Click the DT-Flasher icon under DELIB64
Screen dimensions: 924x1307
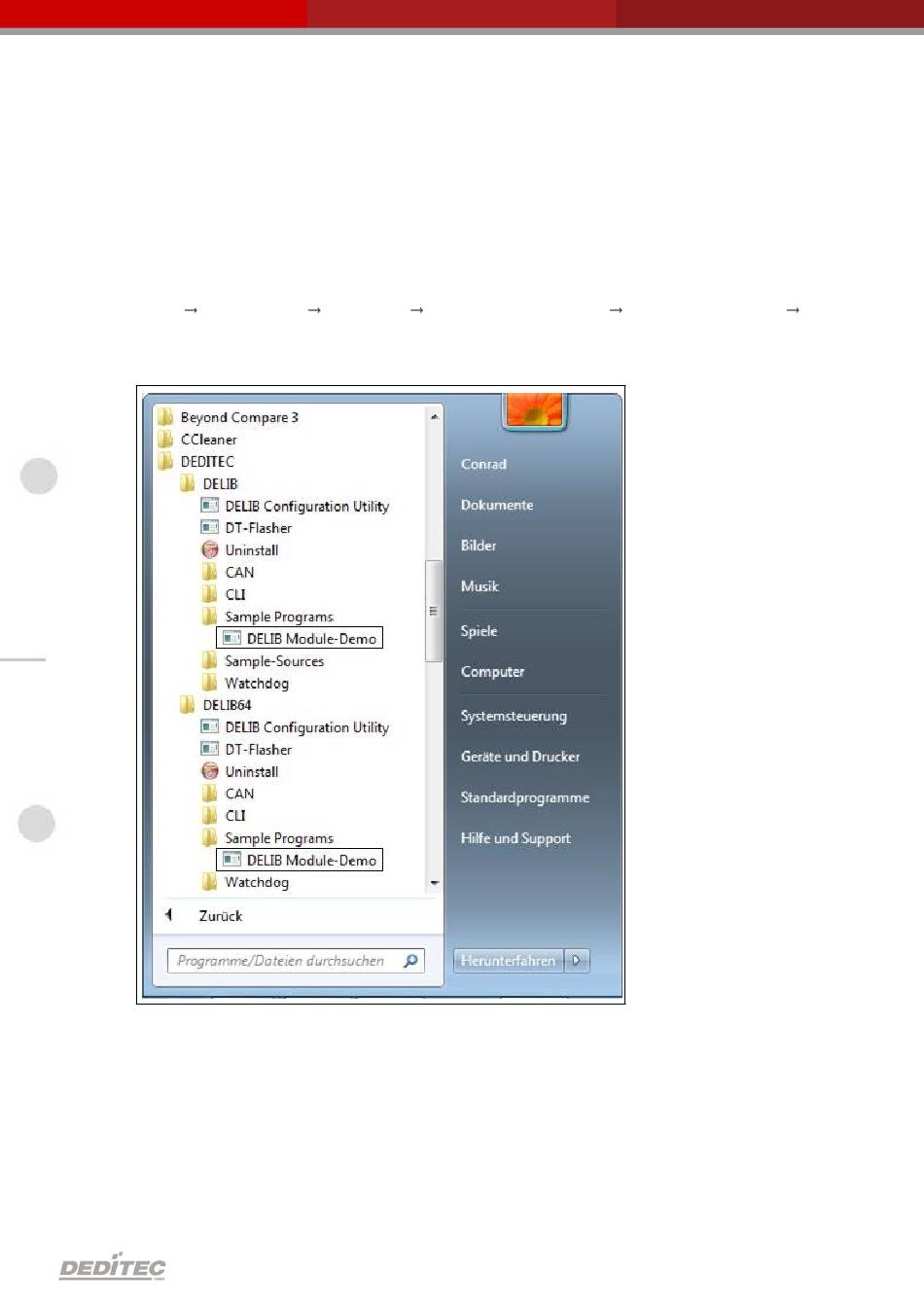tap(209, 749)
